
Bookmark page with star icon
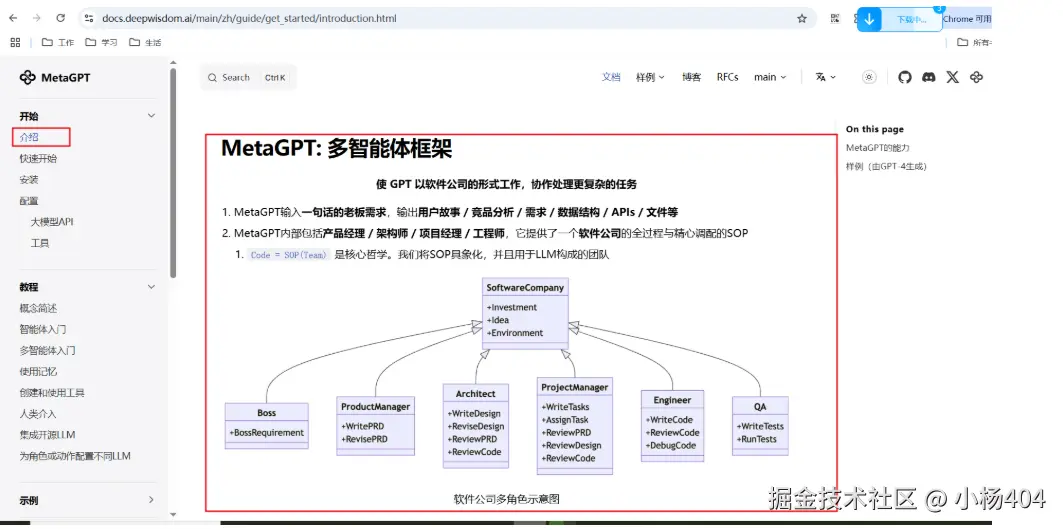(x=801, y=18)
